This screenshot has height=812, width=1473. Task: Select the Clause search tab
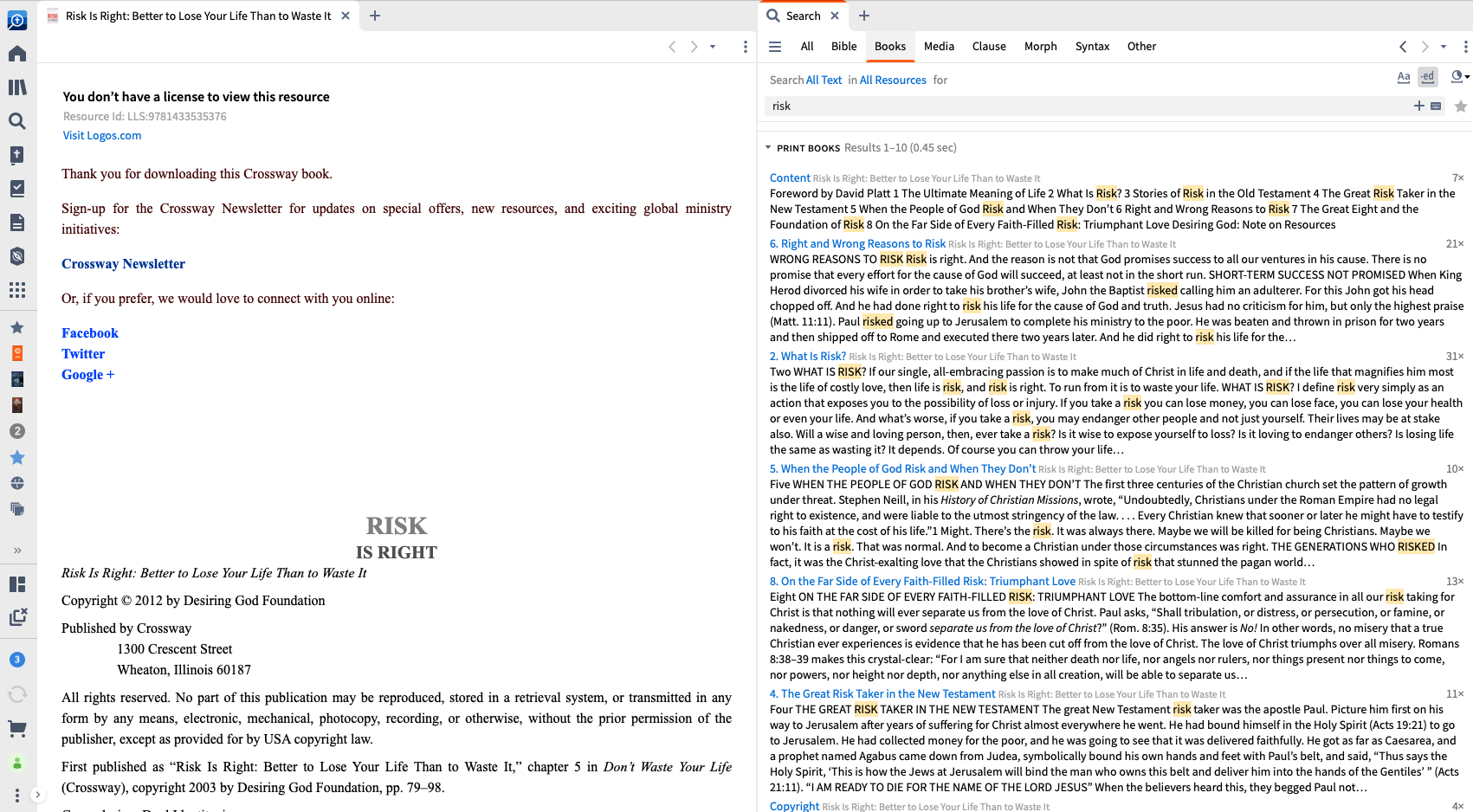(989, 47)
